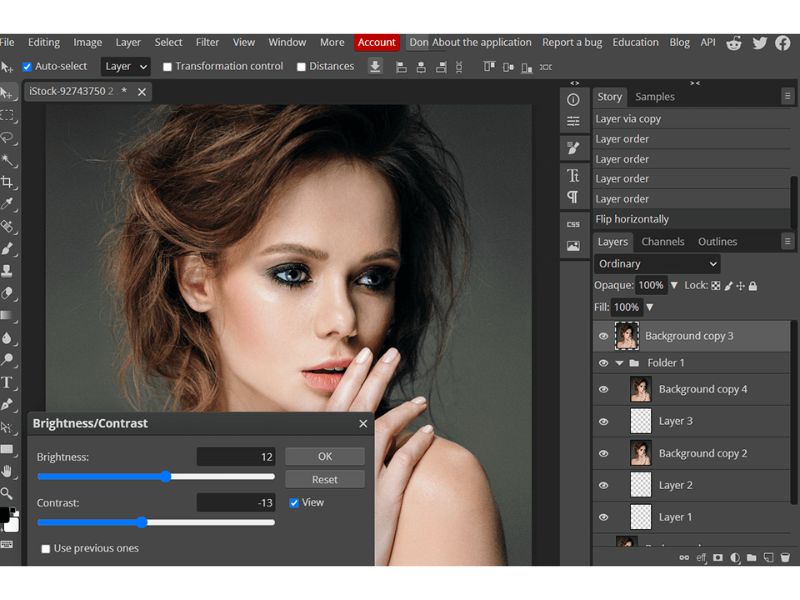Hide the Background copy 4 layer
This screenshot has width=800, height=600.
point(603,388)
